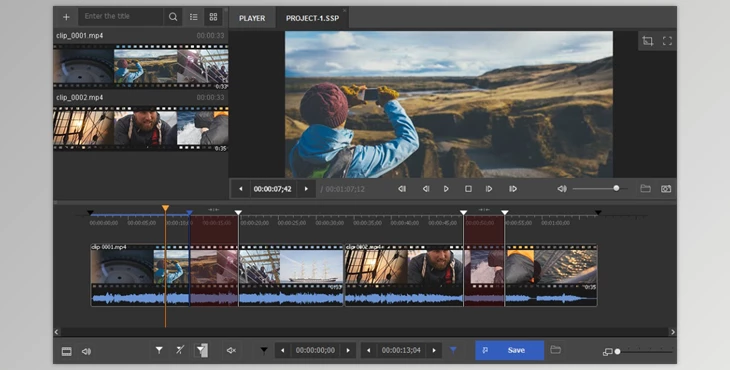The width and height of the screenshot is (730, 370).
Task: Increase player timecode with right arrow
Action: (x=306, y=189)
